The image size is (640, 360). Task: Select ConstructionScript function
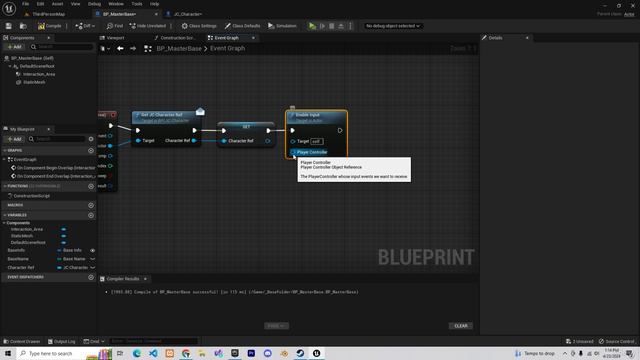tap(31, 196)
